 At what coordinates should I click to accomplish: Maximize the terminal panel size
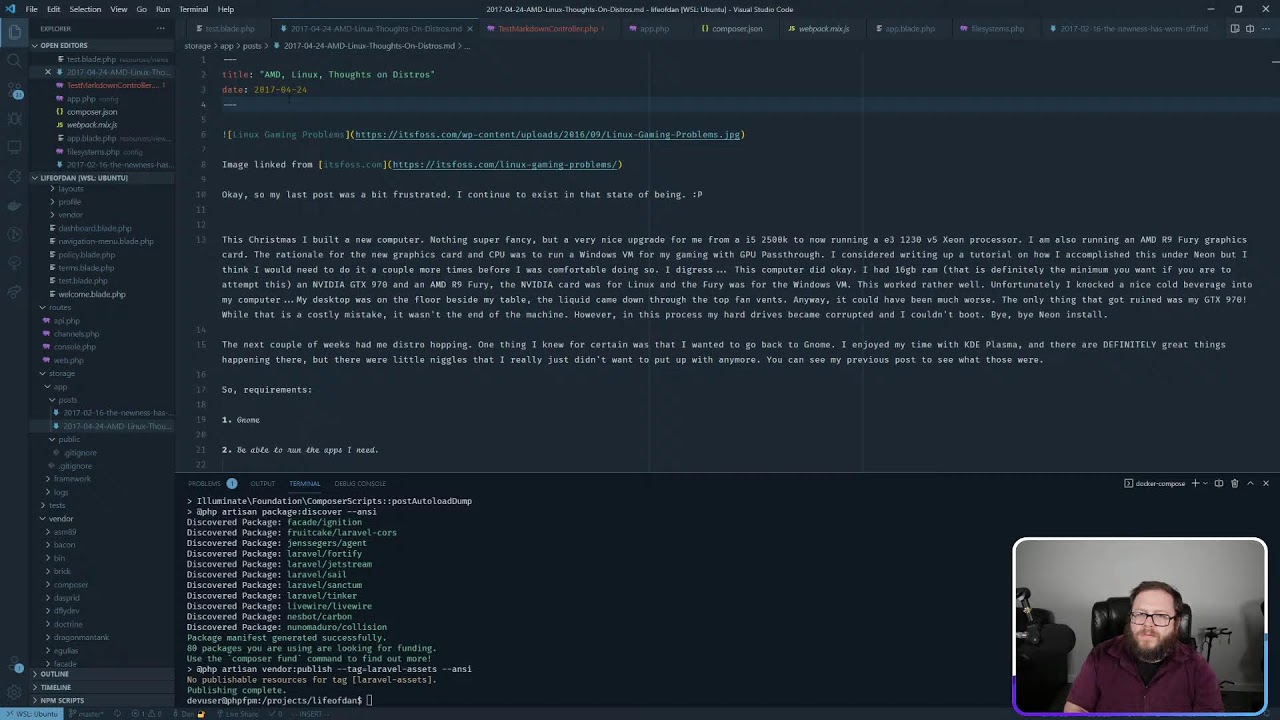(1250, 483)
